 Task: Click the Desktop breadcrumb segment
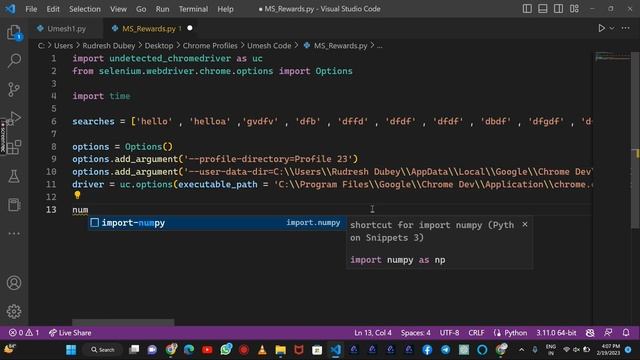(x=159, y=46)
